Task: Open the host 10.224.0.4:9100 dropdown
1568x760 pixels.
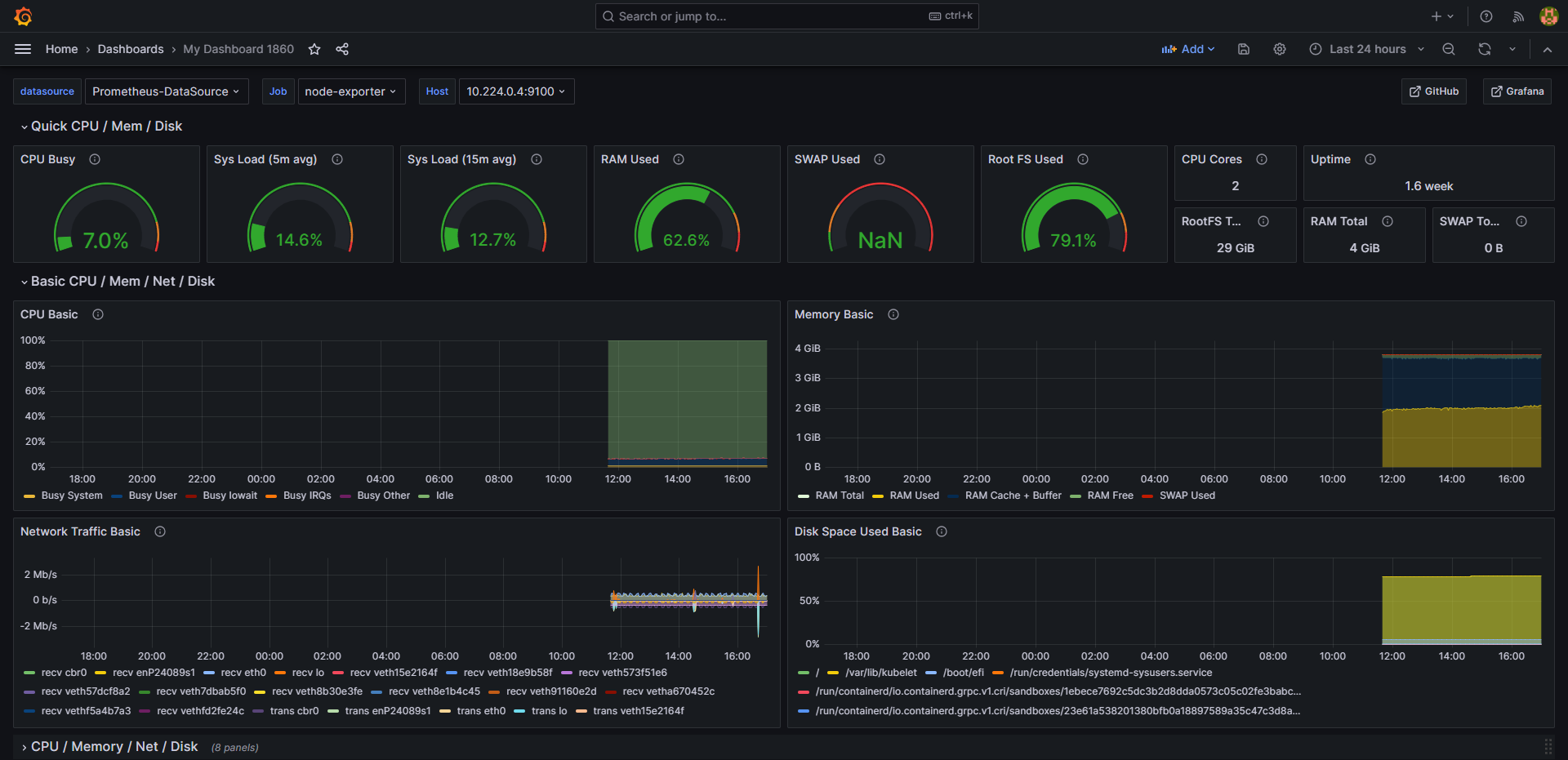Action: tap(517, 91)
